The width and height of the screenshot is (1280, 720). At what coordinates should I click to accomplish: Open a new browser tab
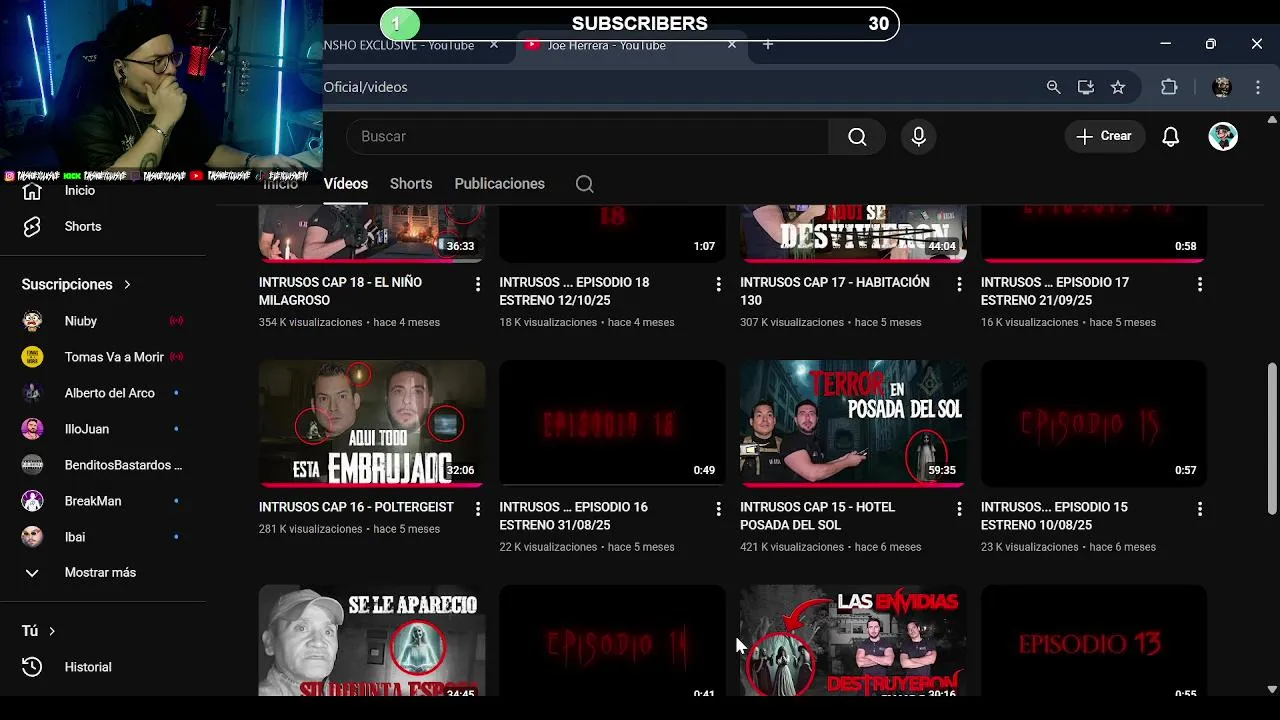coord(768,45)
